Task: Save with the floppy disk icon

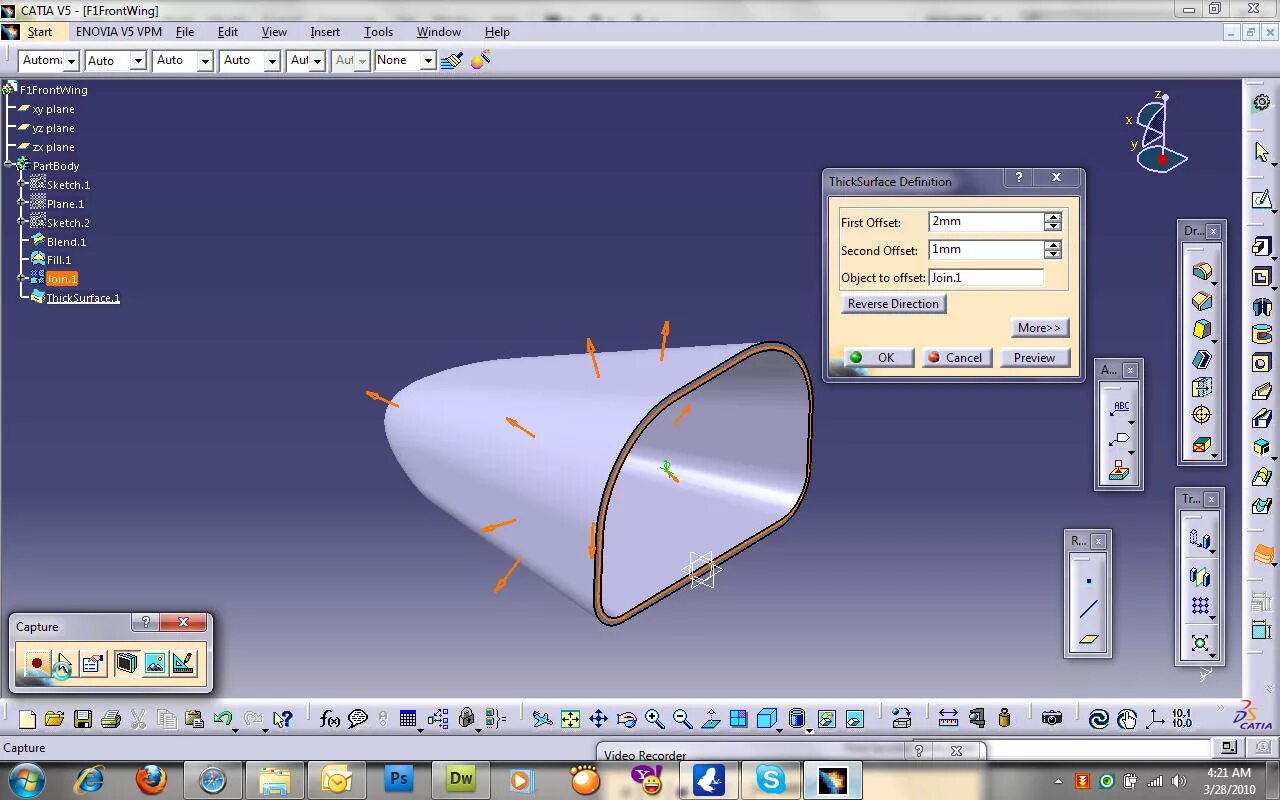Action: (x=83, y=719)
